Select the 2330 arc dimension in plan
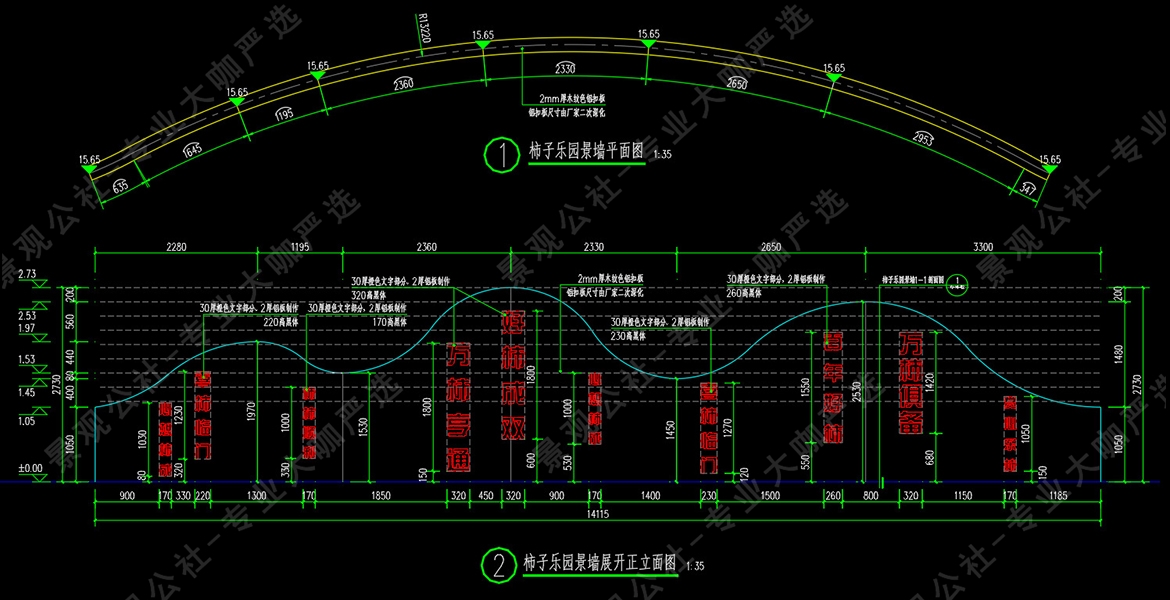 tap(566, 69)
